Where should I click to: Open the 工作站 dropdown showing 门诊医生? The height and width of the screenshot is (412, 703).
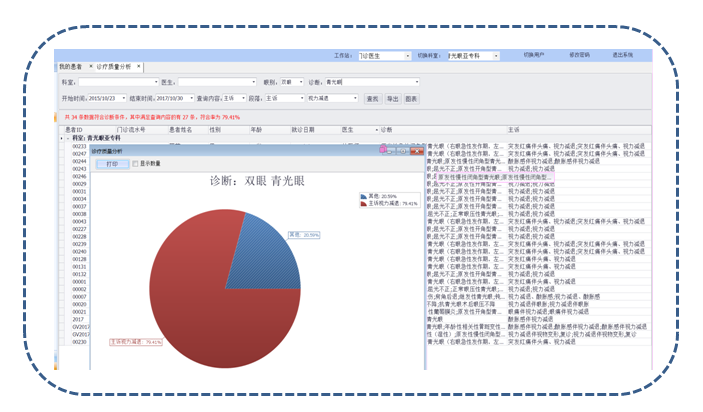click(408, 56)
